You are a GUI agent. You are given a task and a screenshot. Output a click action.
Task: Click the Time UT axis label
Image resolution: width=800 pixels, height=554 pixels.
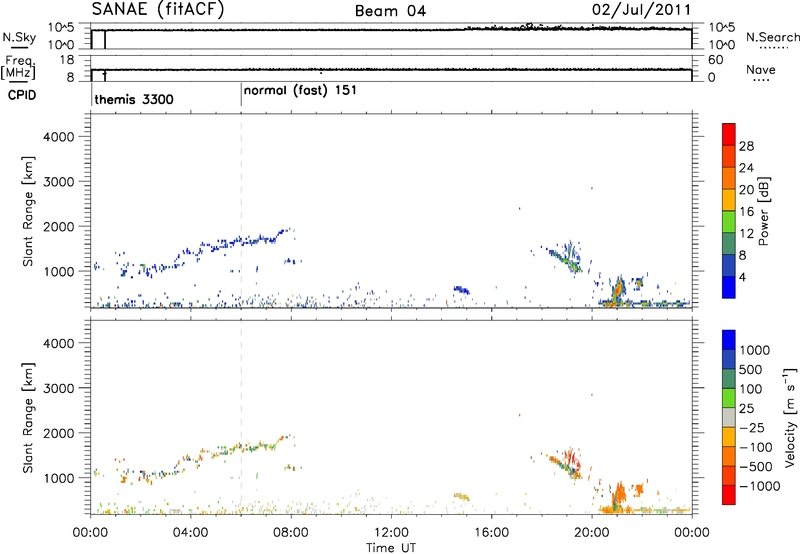tap(391, 548)
